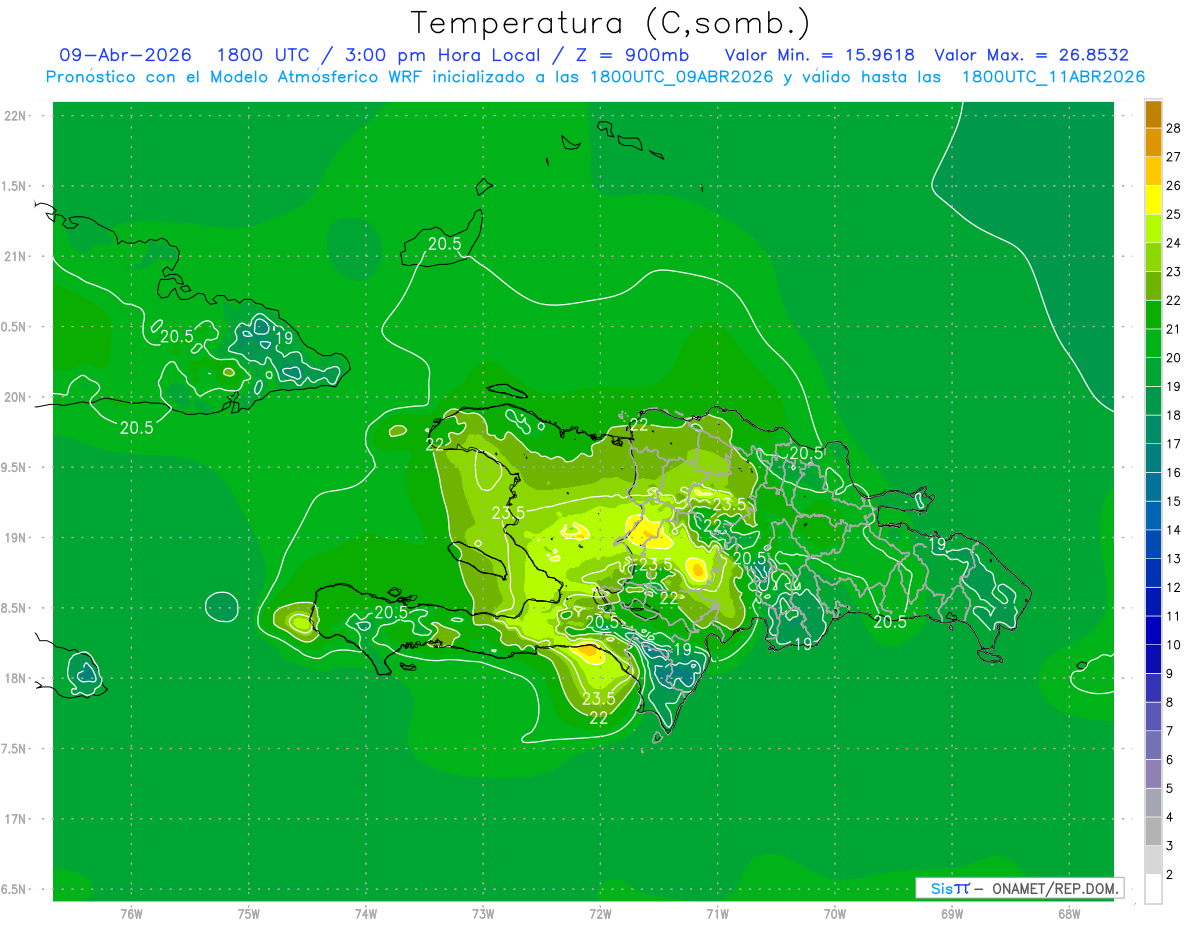Pick the white swatch below label 2

click(1153, 889)
